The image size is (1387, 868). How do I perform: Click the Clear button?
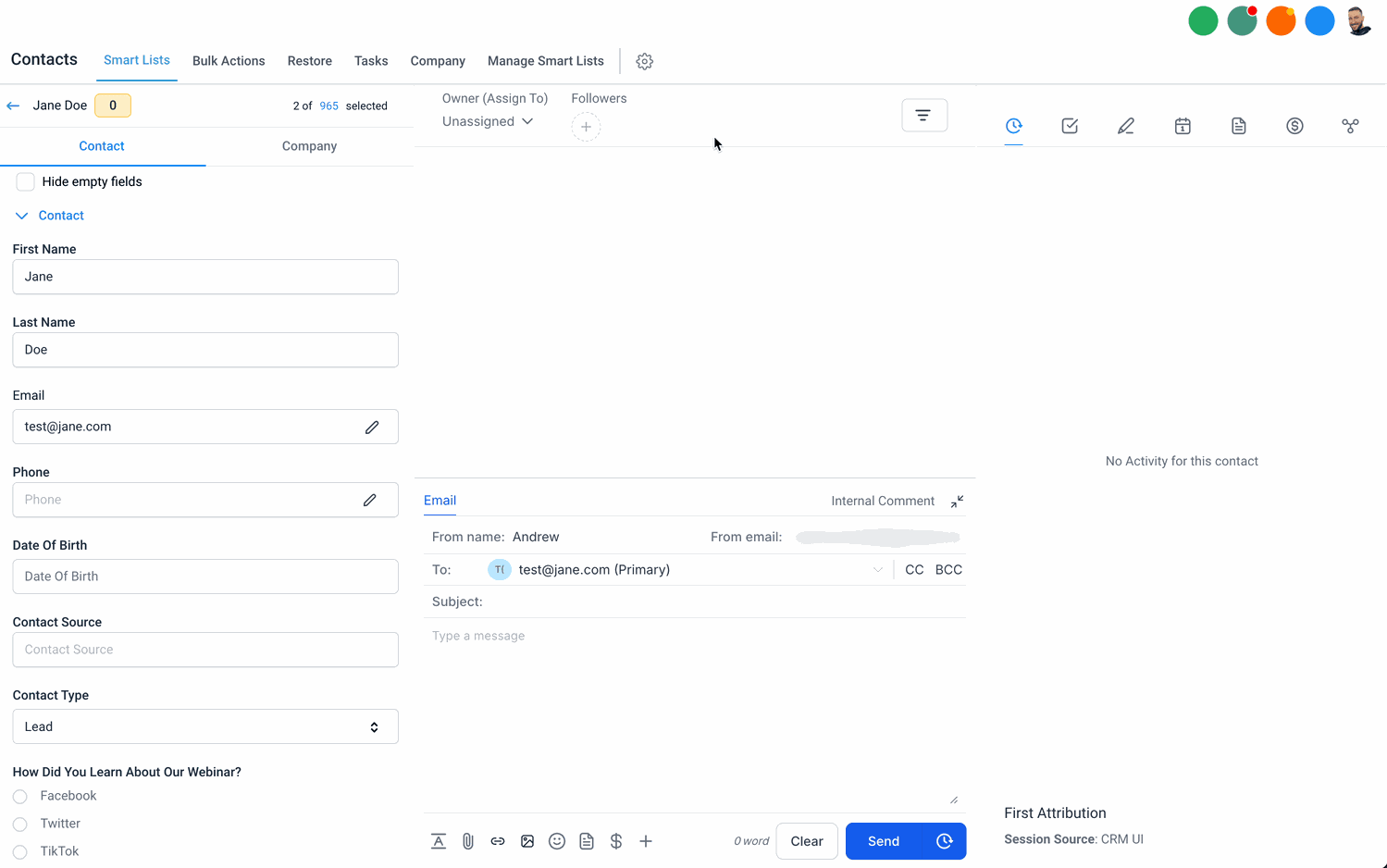coord(807,841)
